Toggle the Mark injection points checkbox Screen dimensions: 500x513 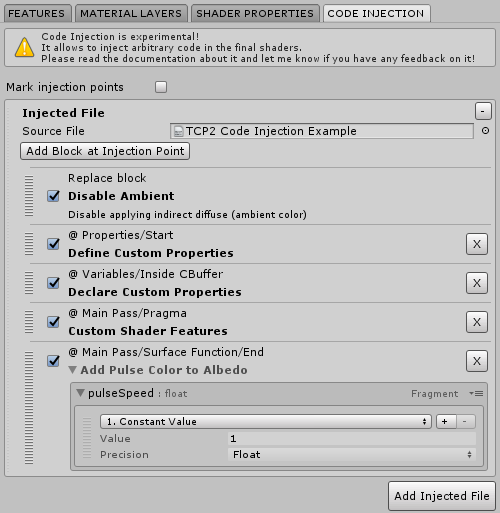point(161,87)
